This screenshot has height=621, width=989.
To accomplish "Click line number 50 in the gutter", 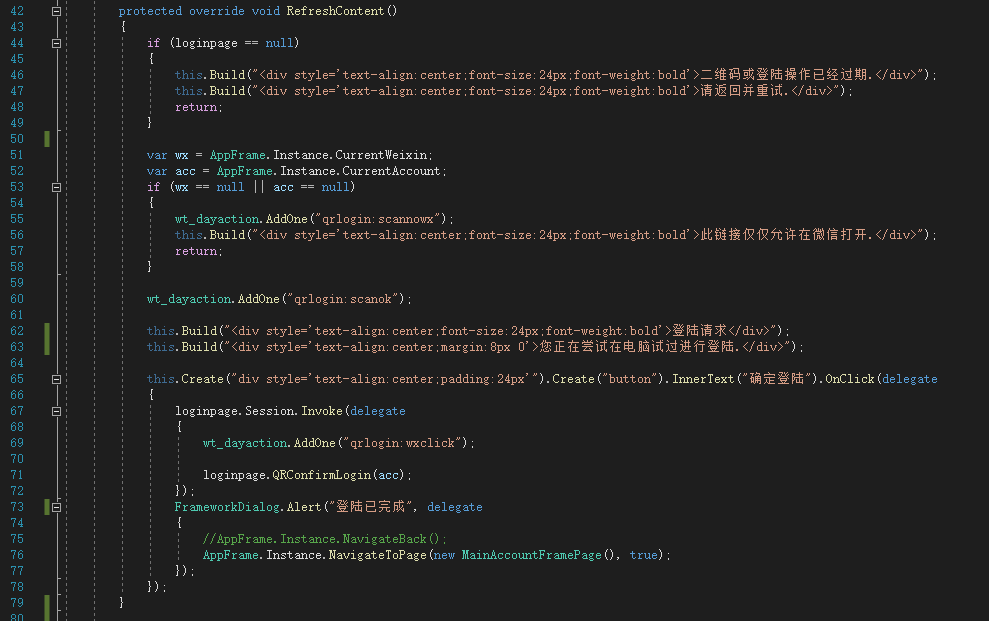I will pyautogui.click(x=17, y=139).
